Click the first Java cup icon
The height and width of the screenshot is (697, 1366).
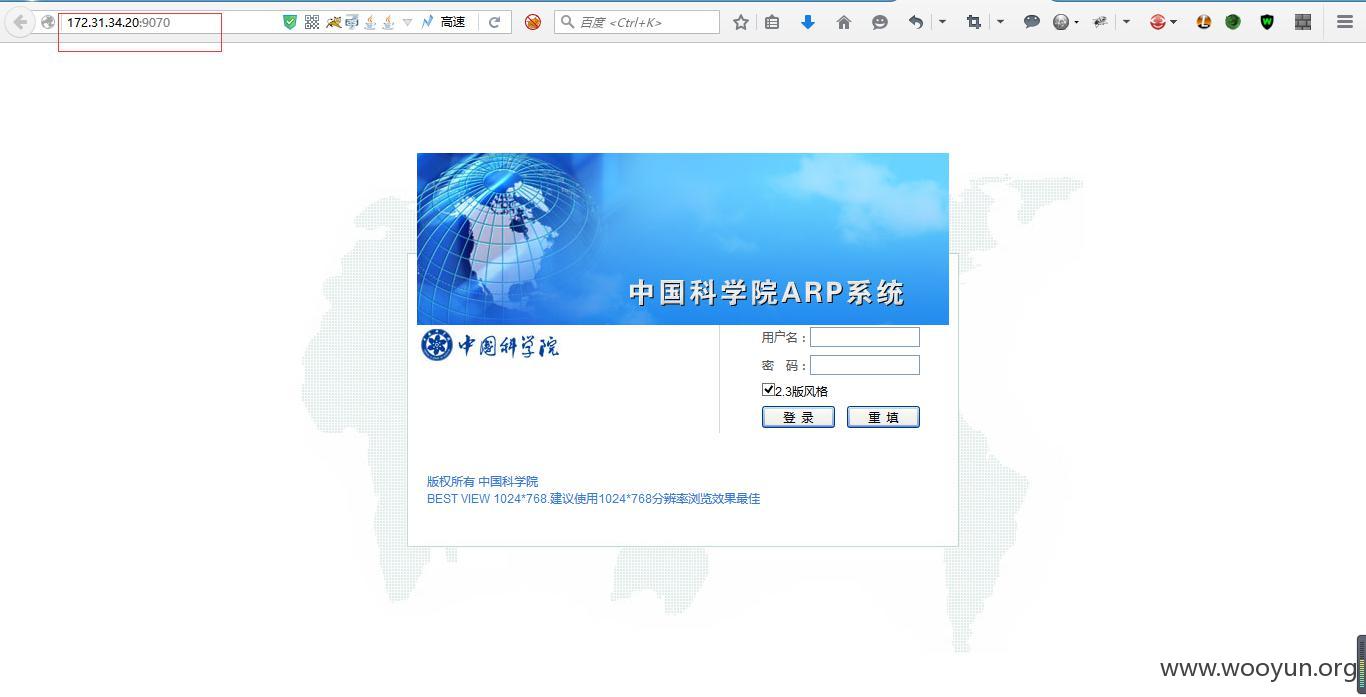coord(370,22)
